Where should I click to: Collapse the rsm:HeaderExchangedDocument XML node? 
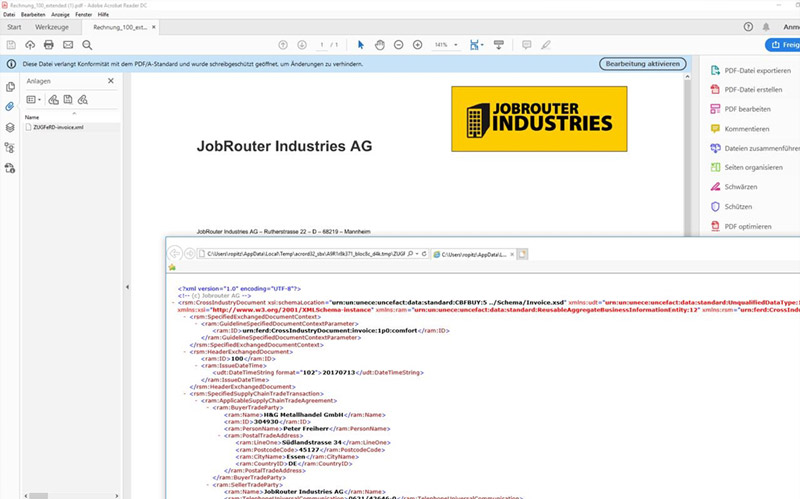click(x=185, y=352)
